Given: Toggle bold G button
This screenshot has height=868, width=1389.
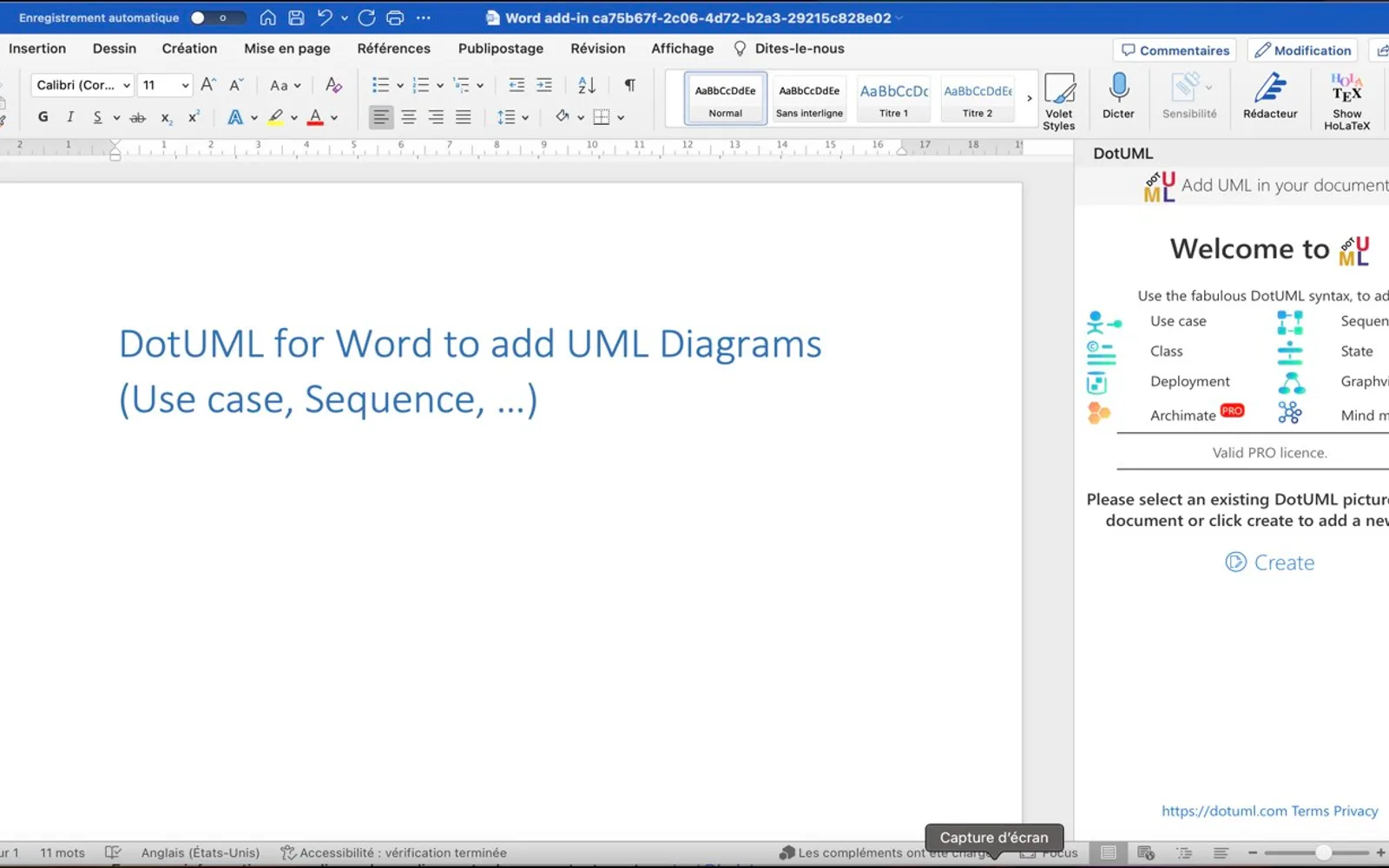Looking at the screenshot, I should coord(43,117).
